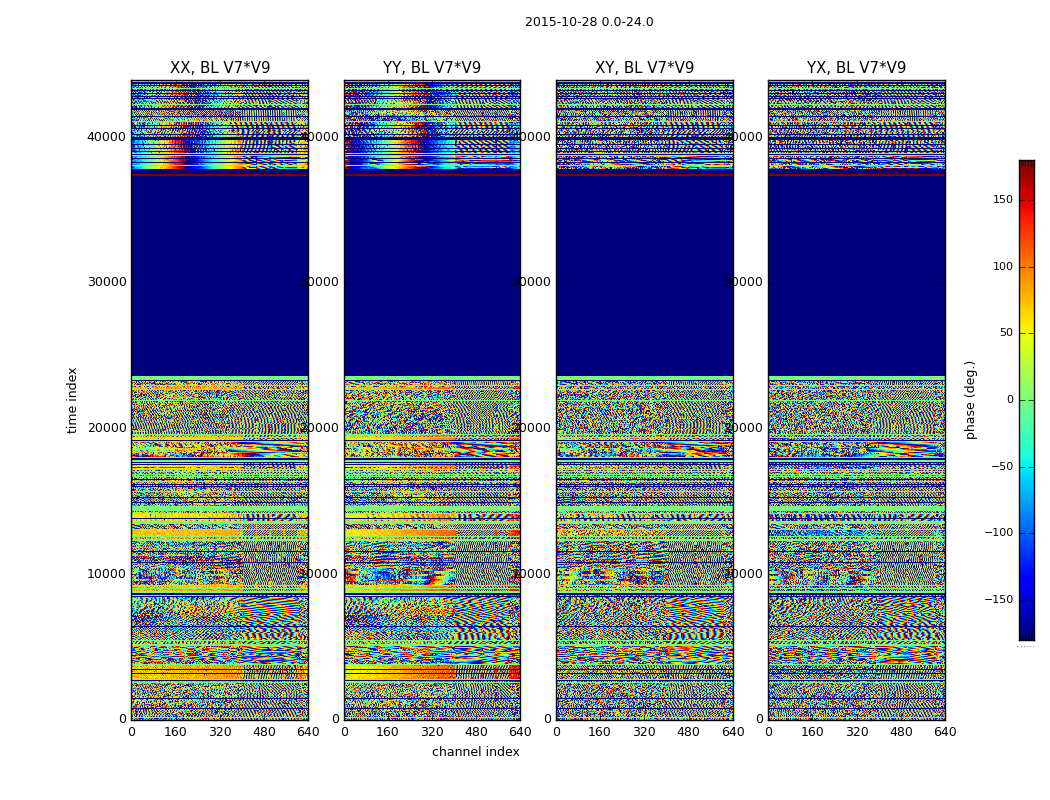This screenshot has width=1050, height=800.
Task: Click the XX panel y-axis tick '40000'
Action: click(106, 137)
